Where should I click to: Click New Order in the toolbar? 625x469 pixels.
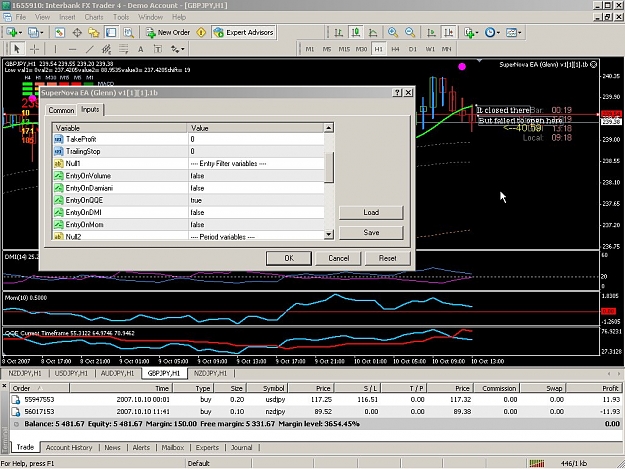pyautogui.click(x=168, y=33)
